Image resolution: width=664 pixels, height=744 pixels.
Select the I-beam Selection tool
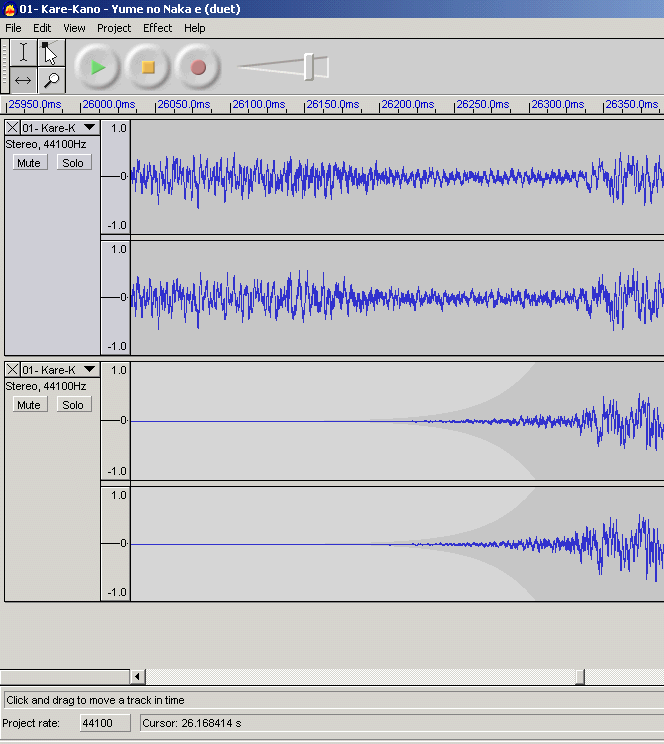pos(23,53)
